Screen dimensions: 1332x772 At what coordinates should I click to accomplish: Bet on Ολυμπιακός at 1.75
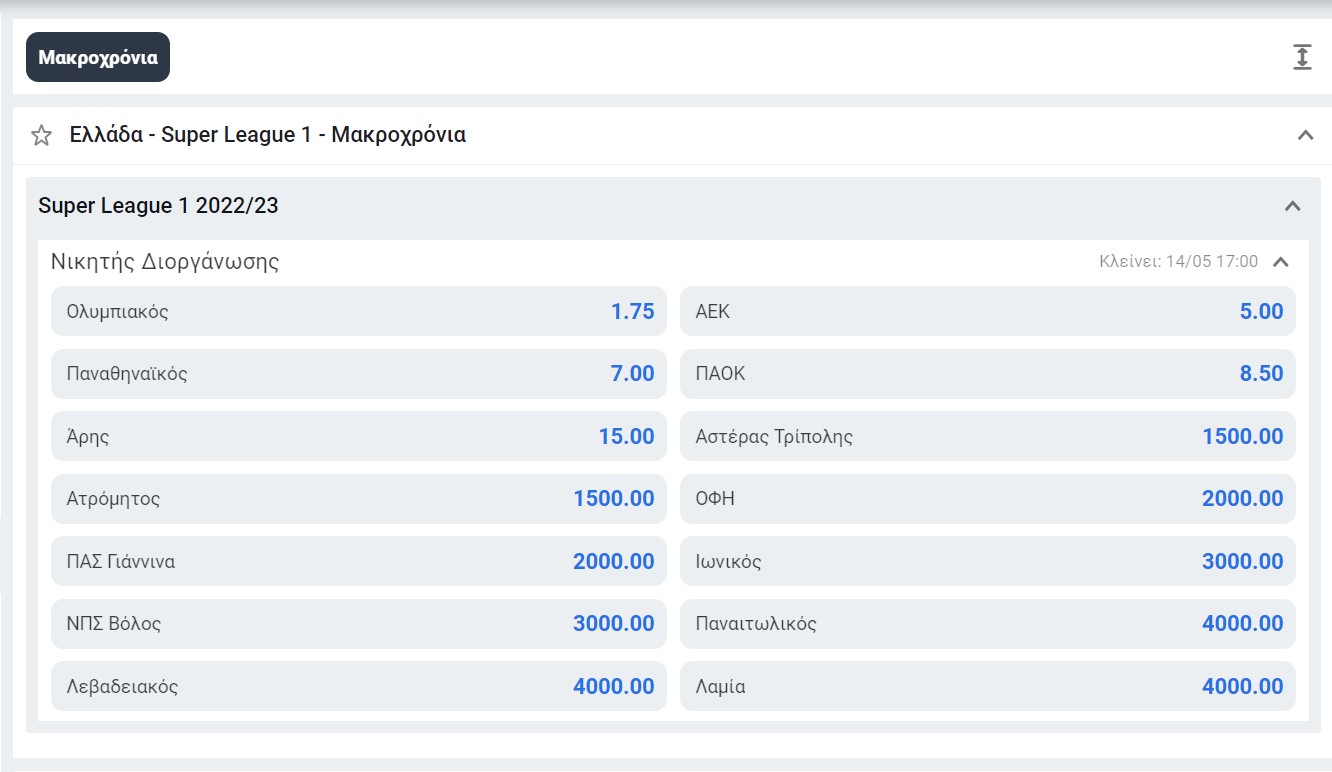[x=359, y=311]
